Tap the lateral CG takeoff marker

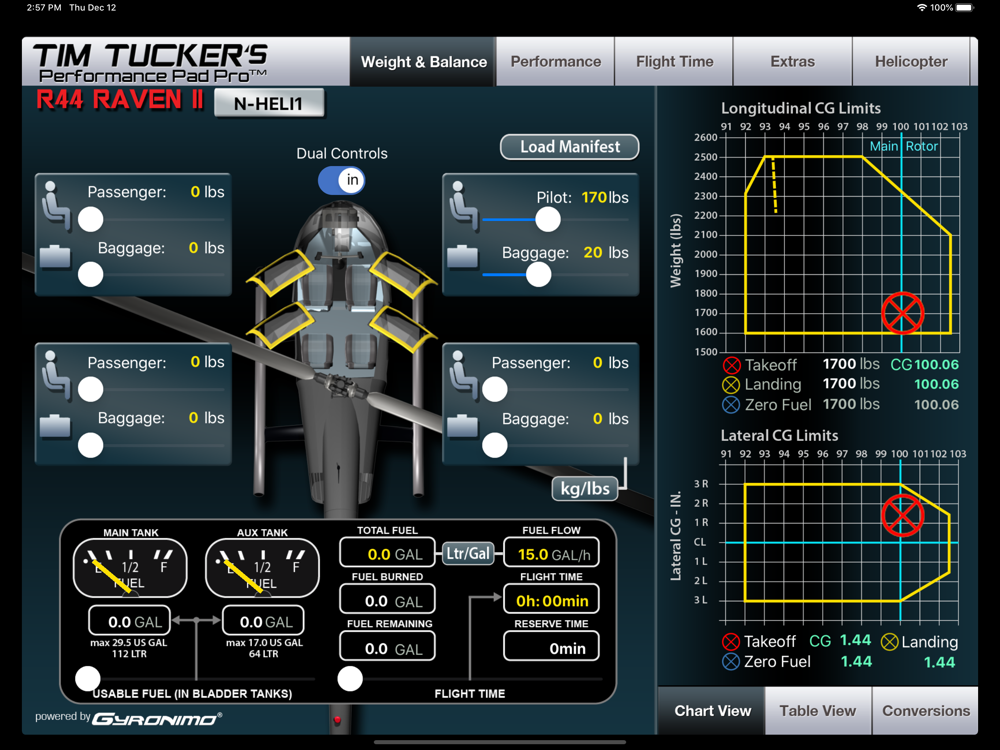click(x=902, y=515)
